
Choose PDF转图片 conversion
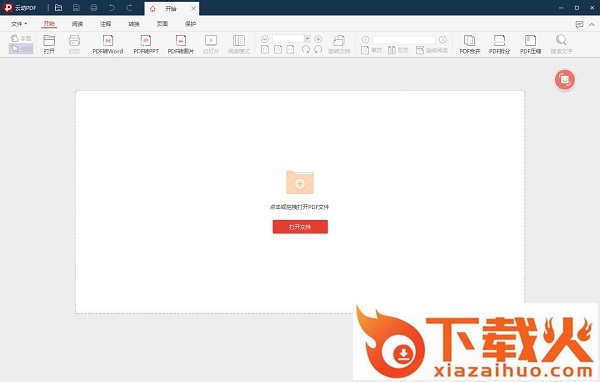(181, 44)
